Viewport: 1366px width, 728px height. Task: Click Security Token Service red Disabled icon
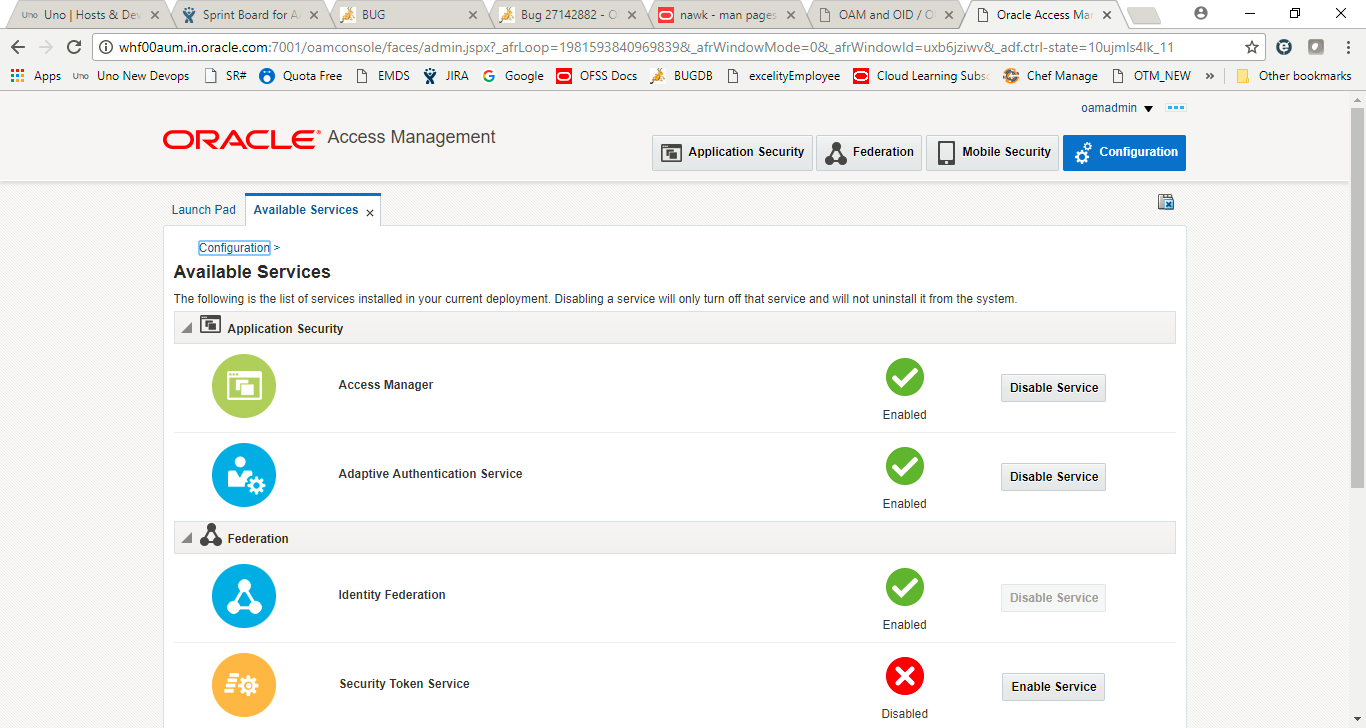[905, 677]
